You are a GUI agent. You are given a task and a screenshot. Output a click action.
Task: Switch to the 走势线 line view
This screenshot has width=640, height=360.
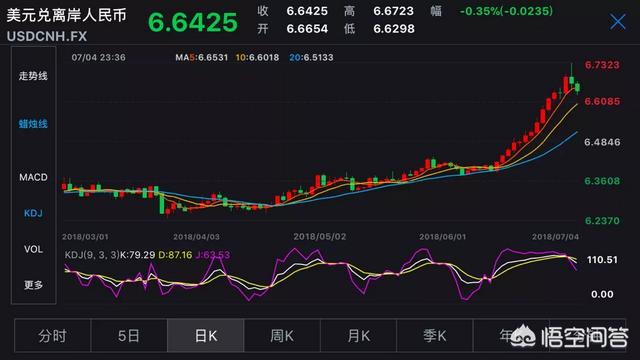pyautogui.click(x=33, y=76)
